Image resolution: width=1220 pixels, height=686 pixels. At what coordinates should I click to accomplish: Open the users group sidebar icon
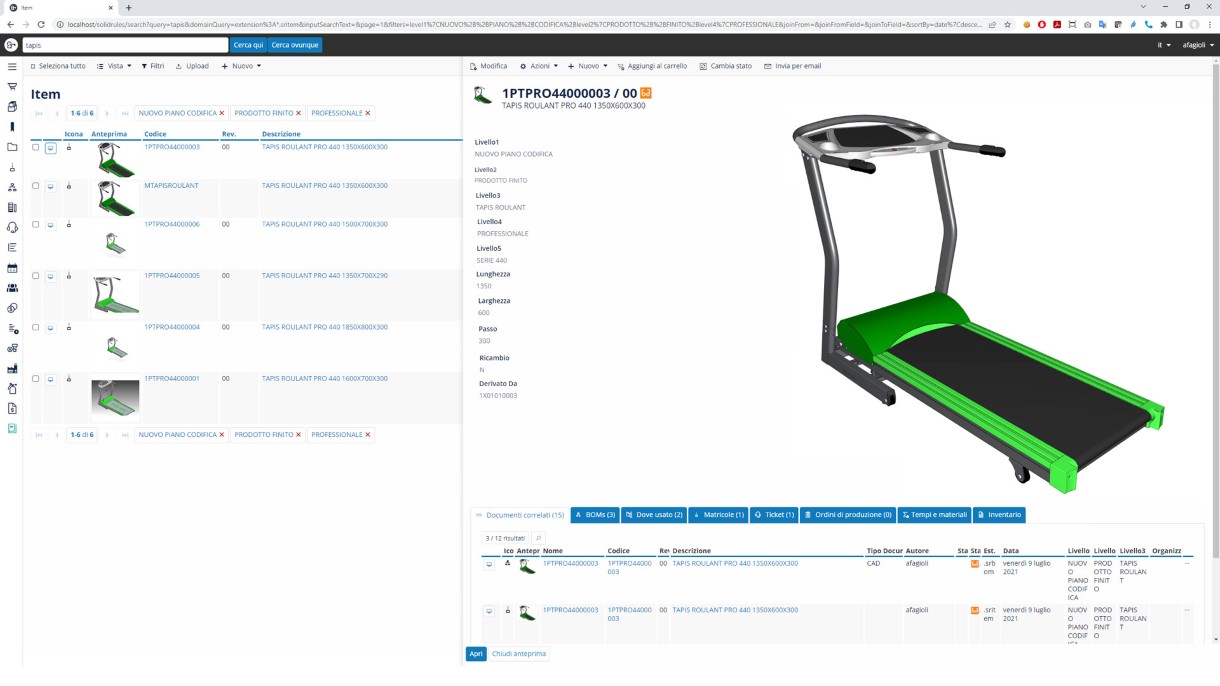pyautogui.click(x=12, y=288)
